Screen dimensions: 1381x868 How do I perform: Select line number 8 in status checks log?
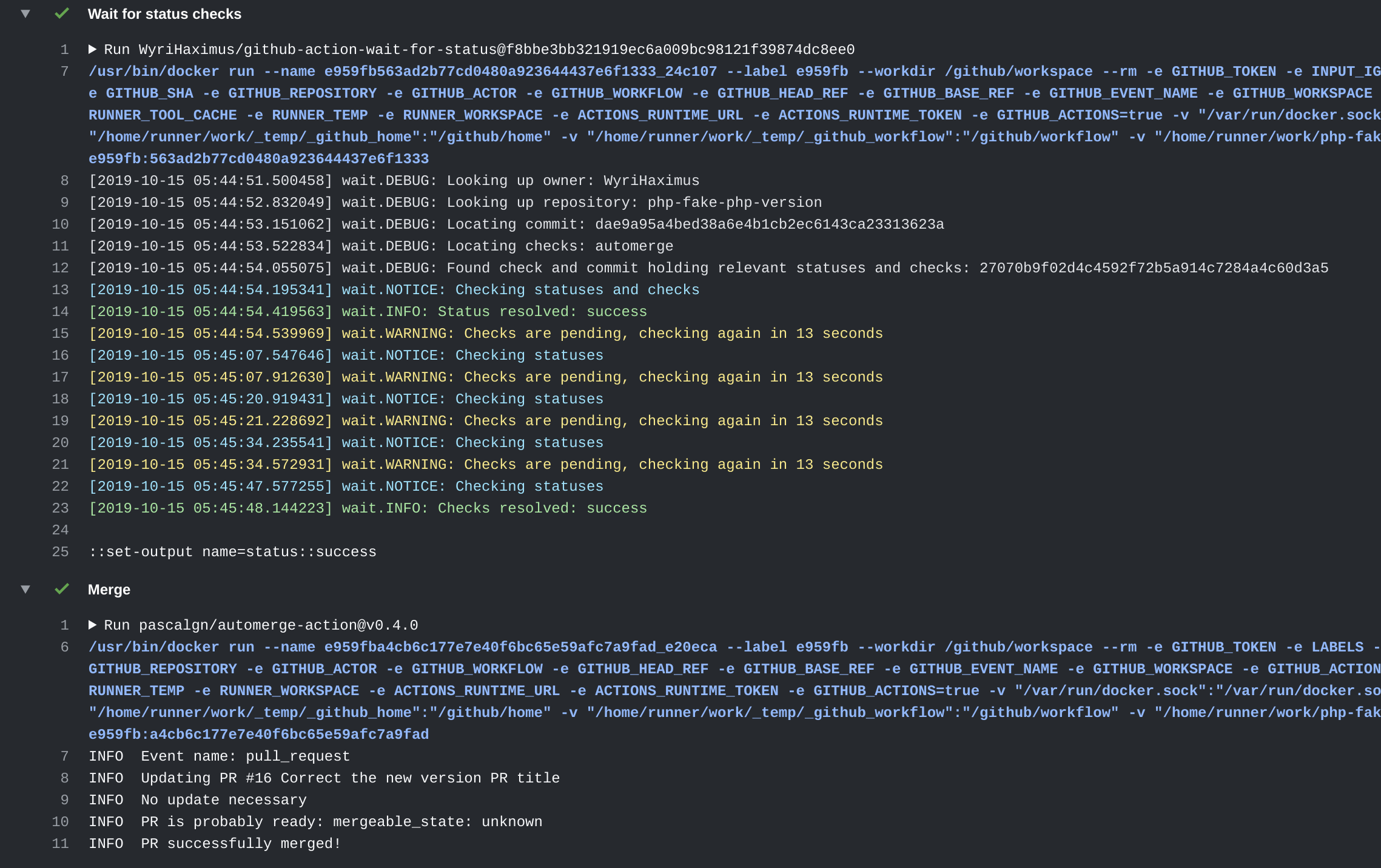(64, 181)
